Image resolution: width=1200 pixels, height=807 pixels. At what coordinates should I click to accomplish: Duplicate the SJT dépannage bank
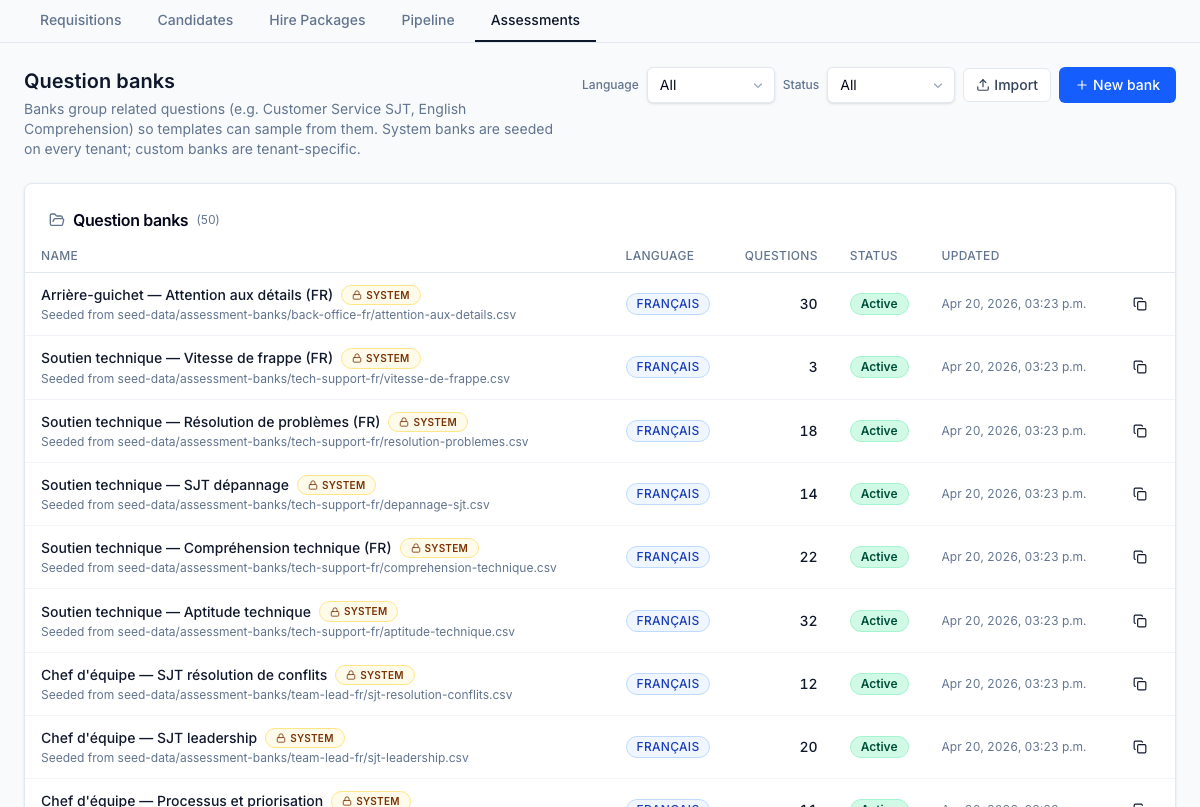1140,494
